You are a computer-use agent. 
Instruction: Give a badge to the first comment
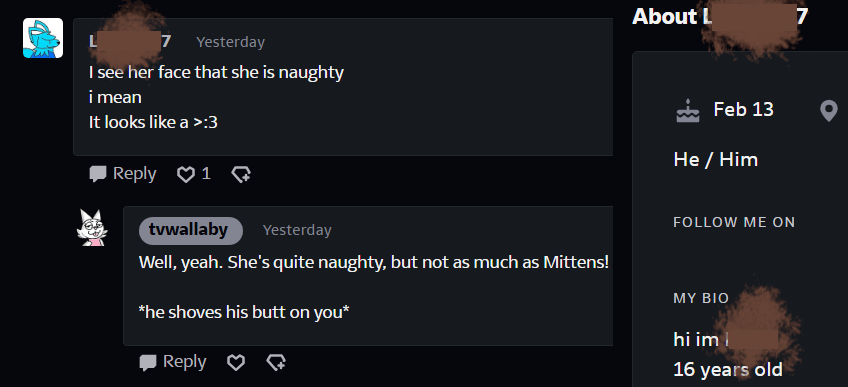241,174
